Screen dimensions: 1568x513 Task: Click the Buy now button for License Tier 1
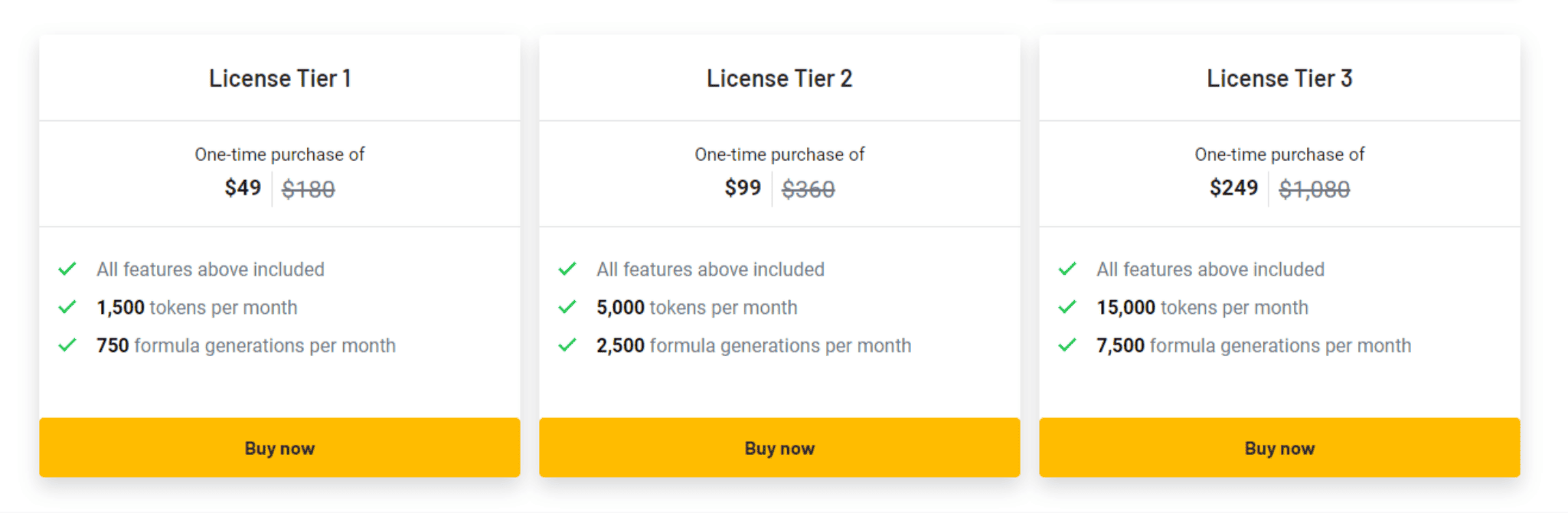click(279, 448)
